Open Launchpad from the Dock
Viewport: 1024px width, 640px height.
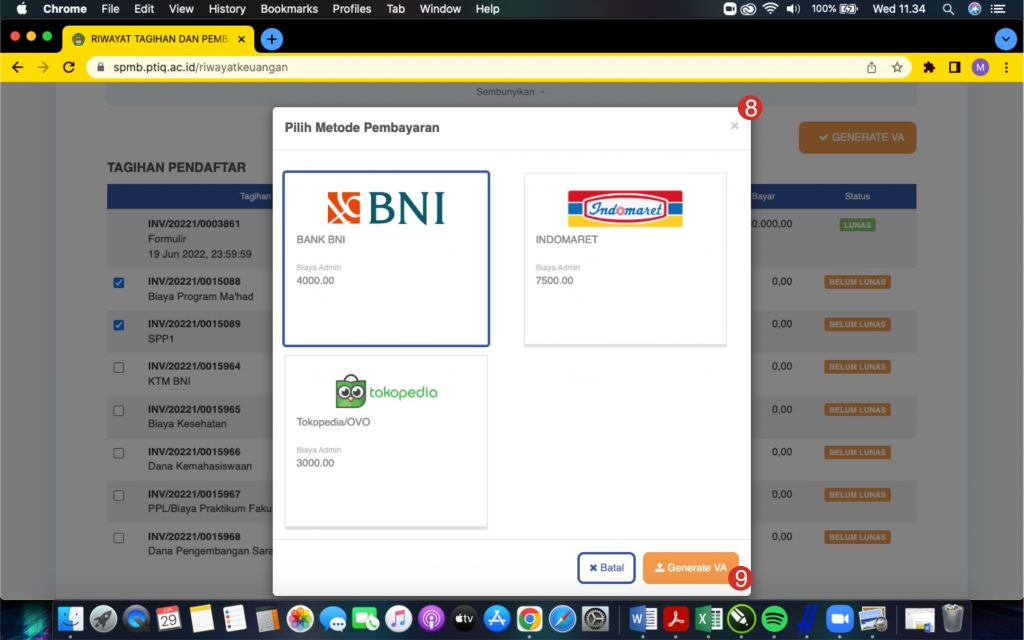coord(103,618)
